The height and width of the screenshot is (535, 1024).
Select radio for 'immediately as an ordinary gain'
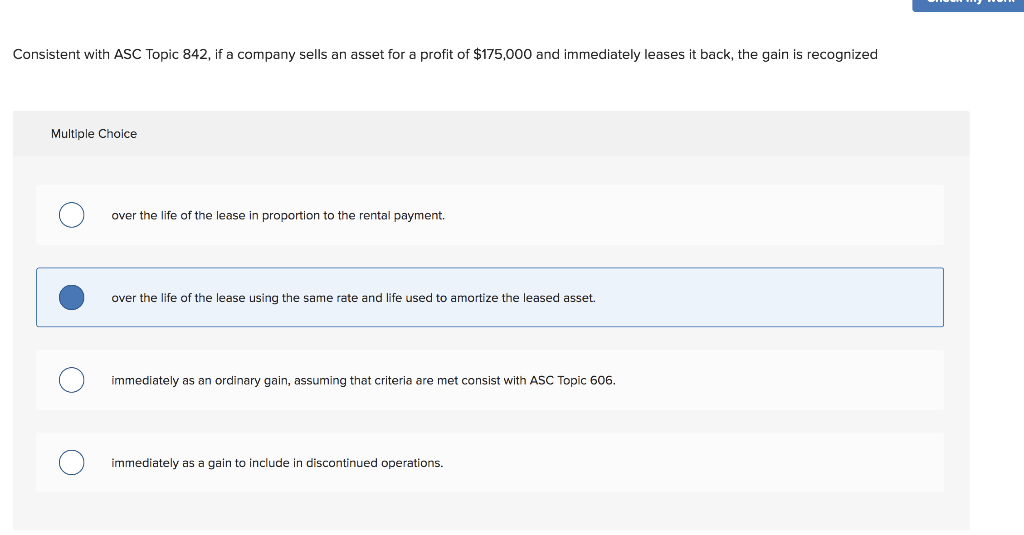71,380
